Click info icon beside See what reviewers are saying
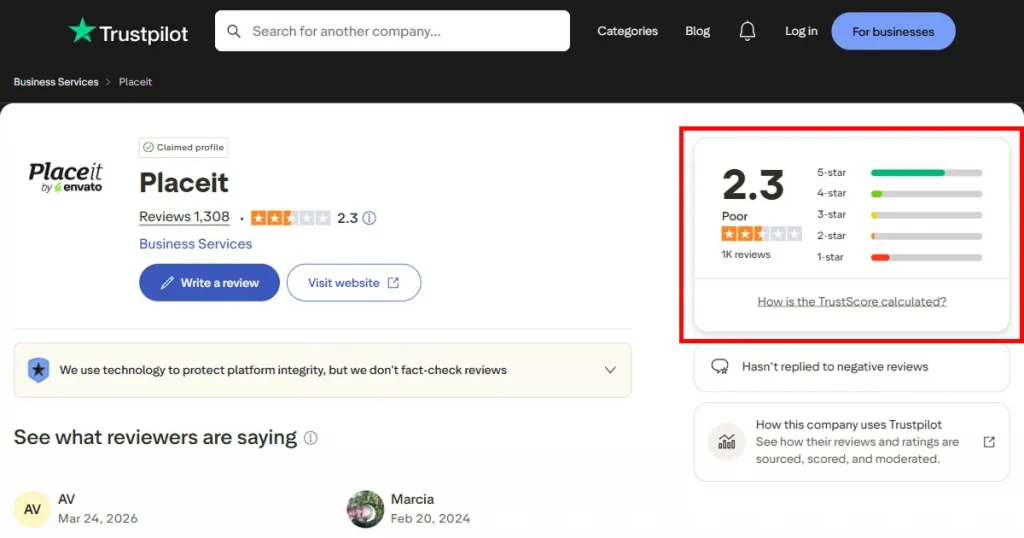Viewport: 1024px width, 538px height. pos(311,438)
